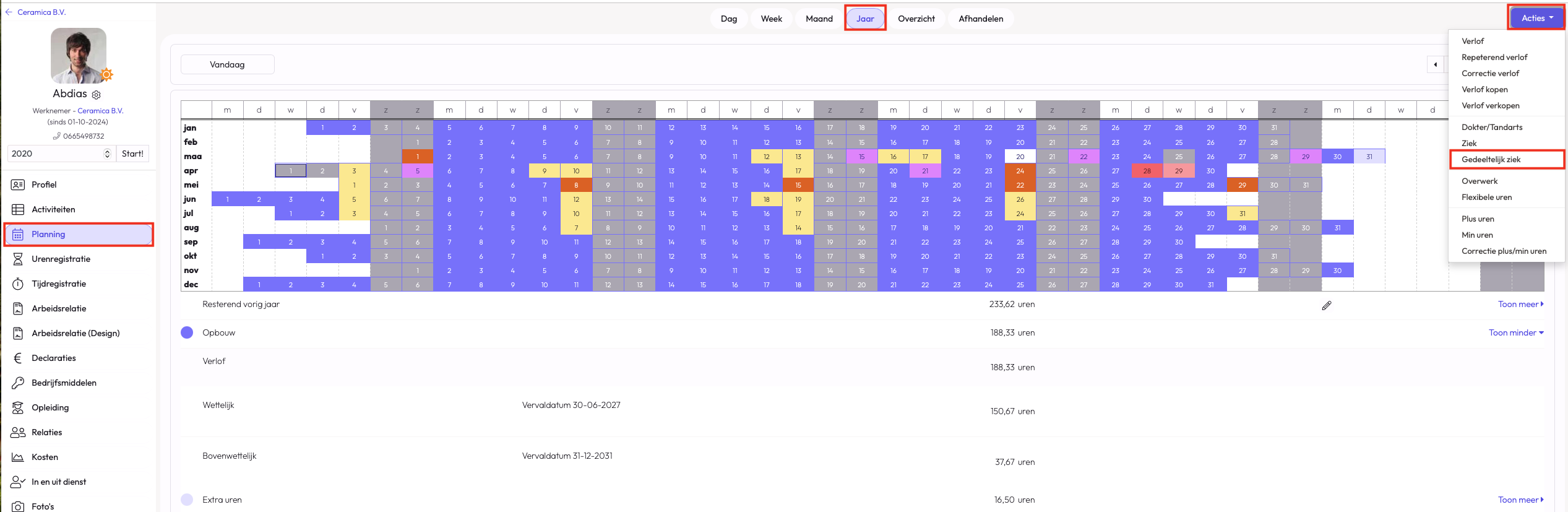Click the In en uit dienst icon
1568x512 pixels.
(x=18, y=482)
